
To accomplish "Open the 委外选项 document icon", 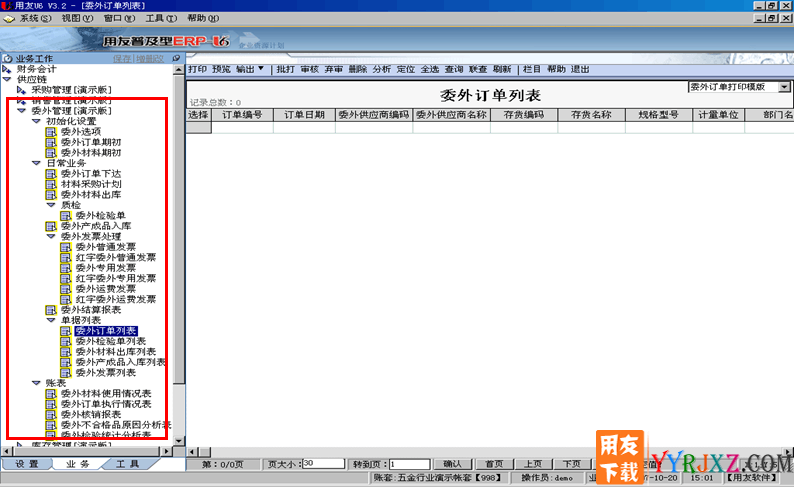I will [x=51, y=132].
